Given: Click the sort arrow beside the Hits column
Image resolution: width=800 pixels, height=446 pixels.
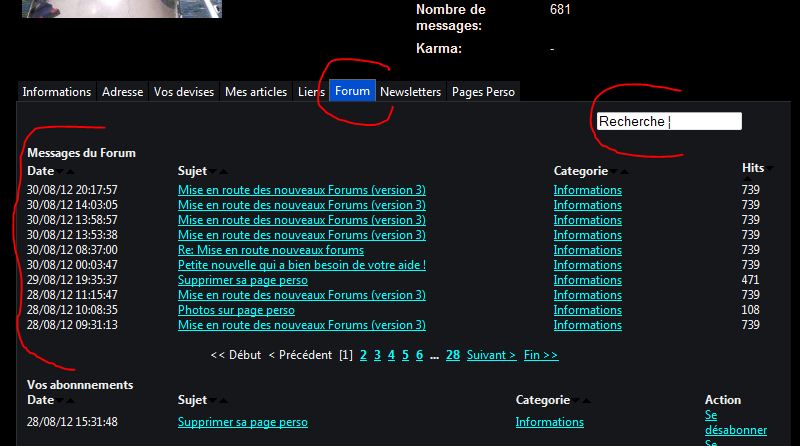Looking at the screenshot, I should [769, 168].
